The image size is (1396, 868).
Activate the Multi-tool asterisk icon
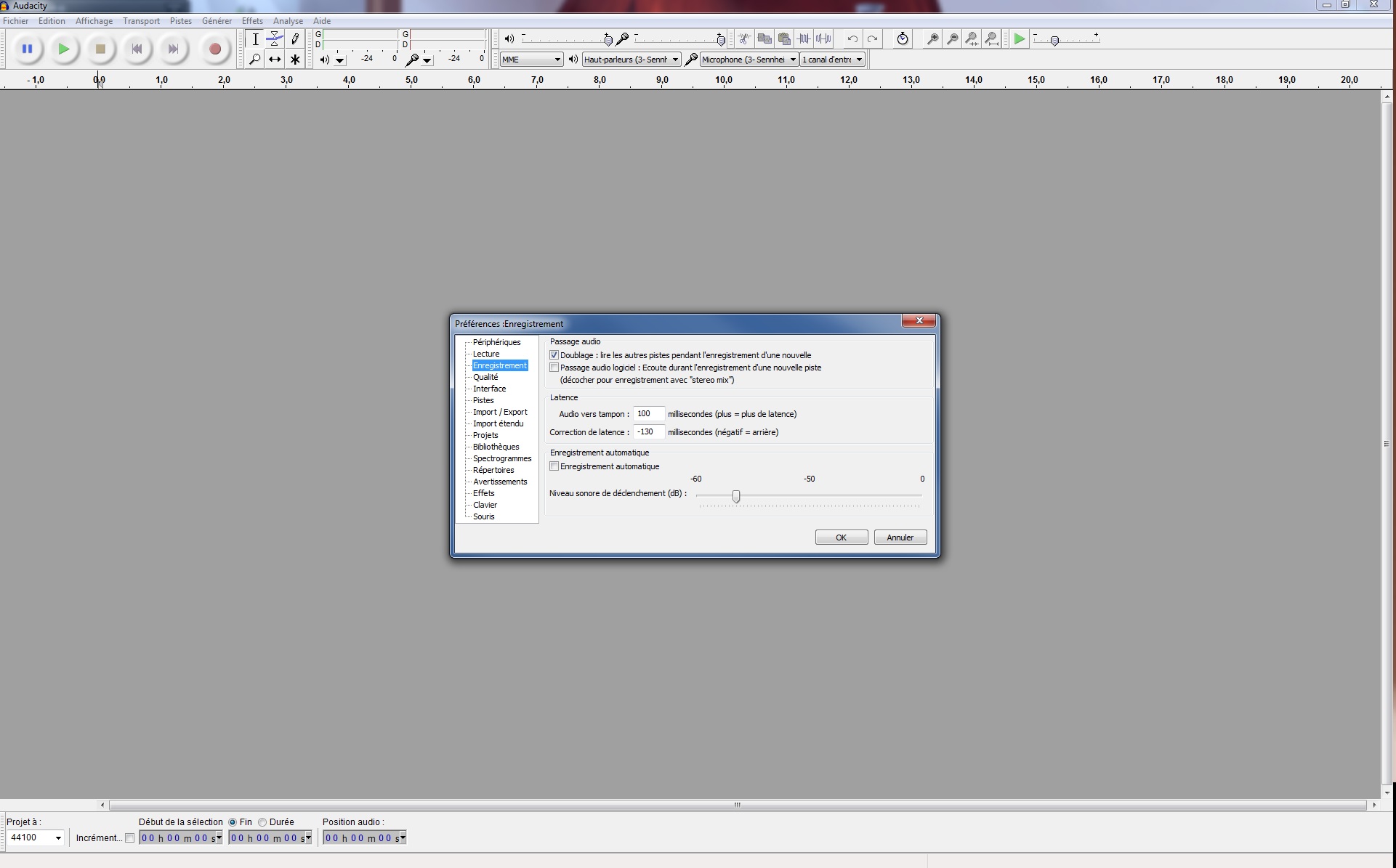(295, 60)
